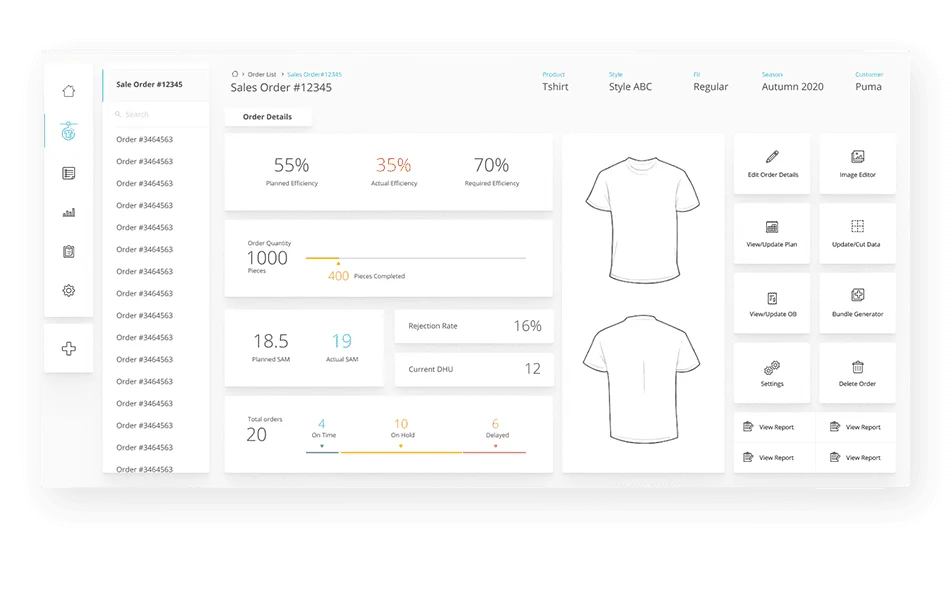Viewport: 950px width, 598px height.
Task: Open the View/Update OB tile
Action: (772, 304)
